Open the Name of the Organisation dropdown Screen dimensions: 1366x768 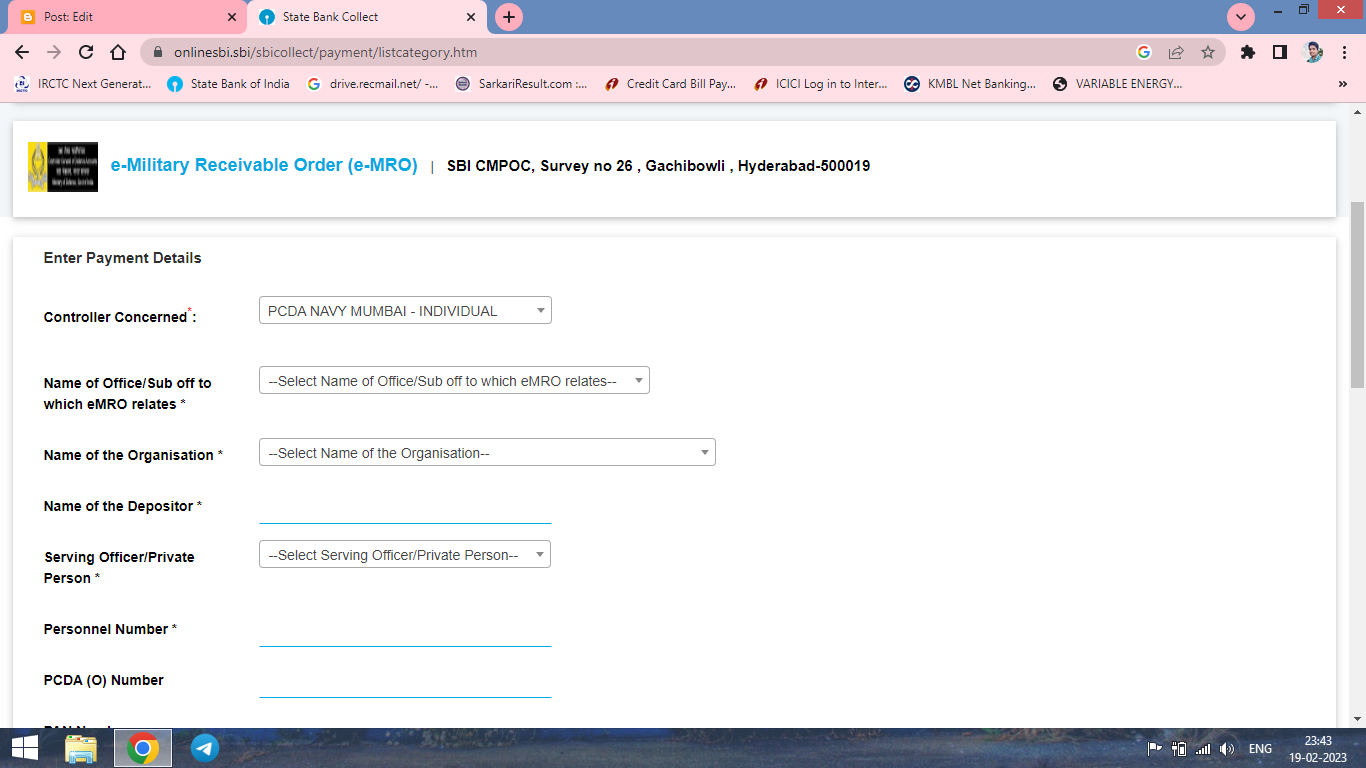[x=487, y=452]
